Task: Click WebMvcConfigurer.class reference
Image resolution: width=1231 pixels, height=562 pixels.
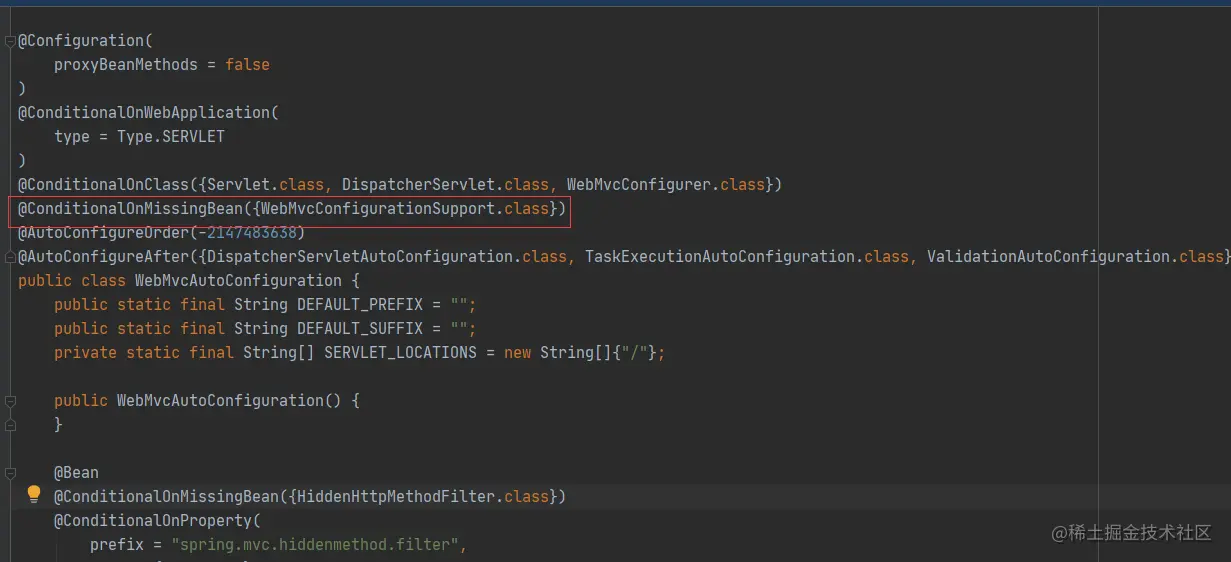Action: pos(666,185)
